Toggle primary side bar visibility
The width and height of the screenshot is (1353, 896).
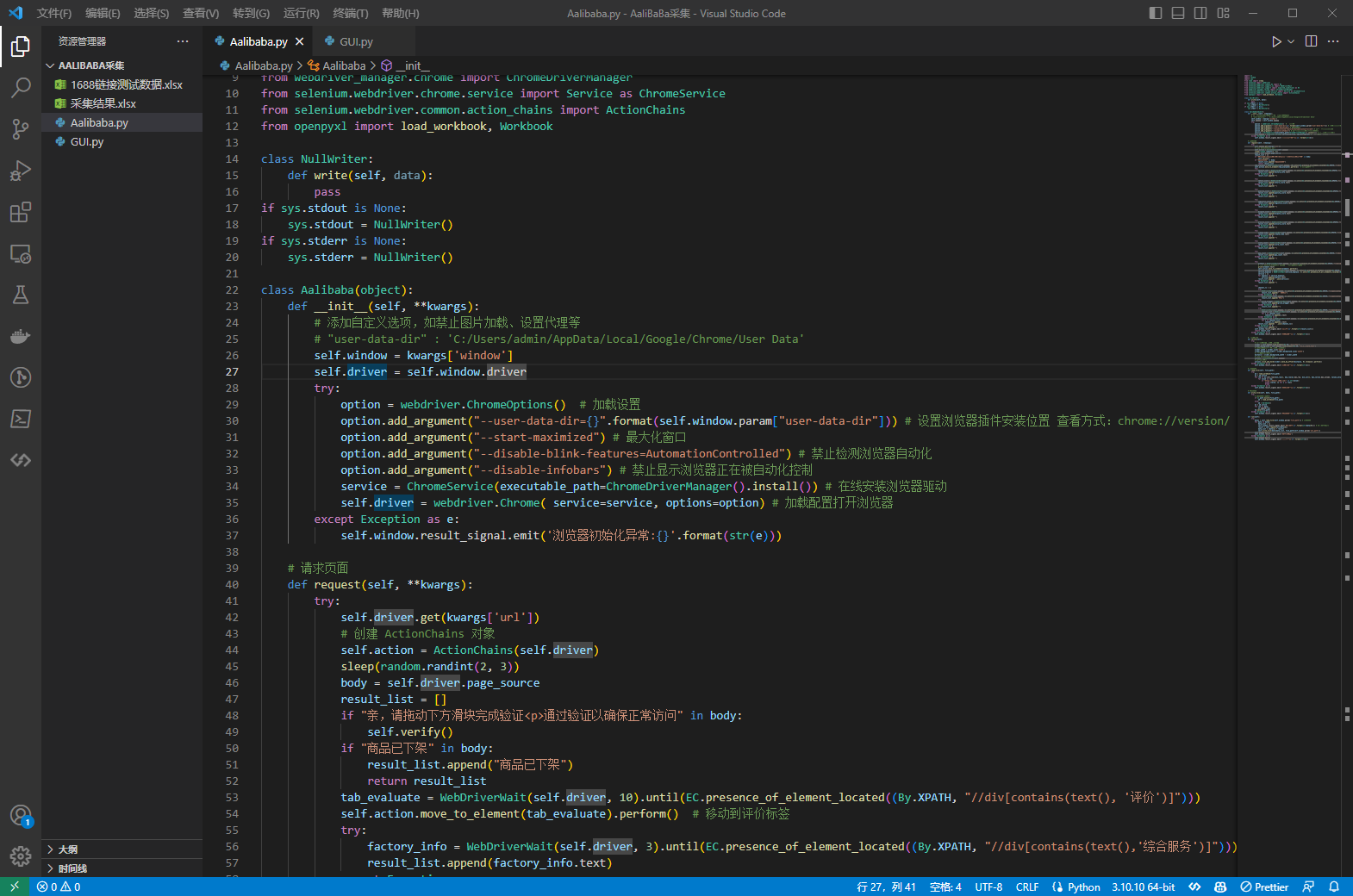1156,13
